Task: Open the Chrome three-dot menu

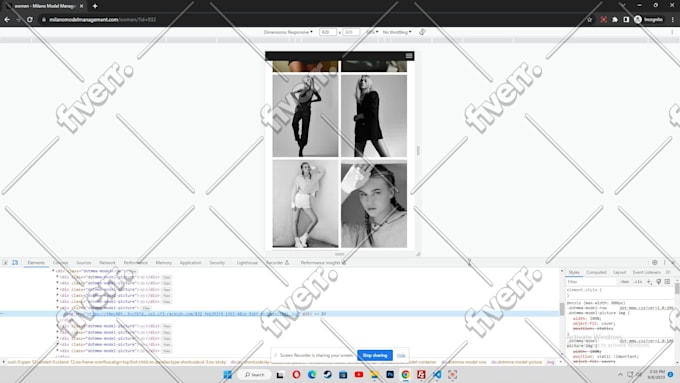Action: coord(673,20)
